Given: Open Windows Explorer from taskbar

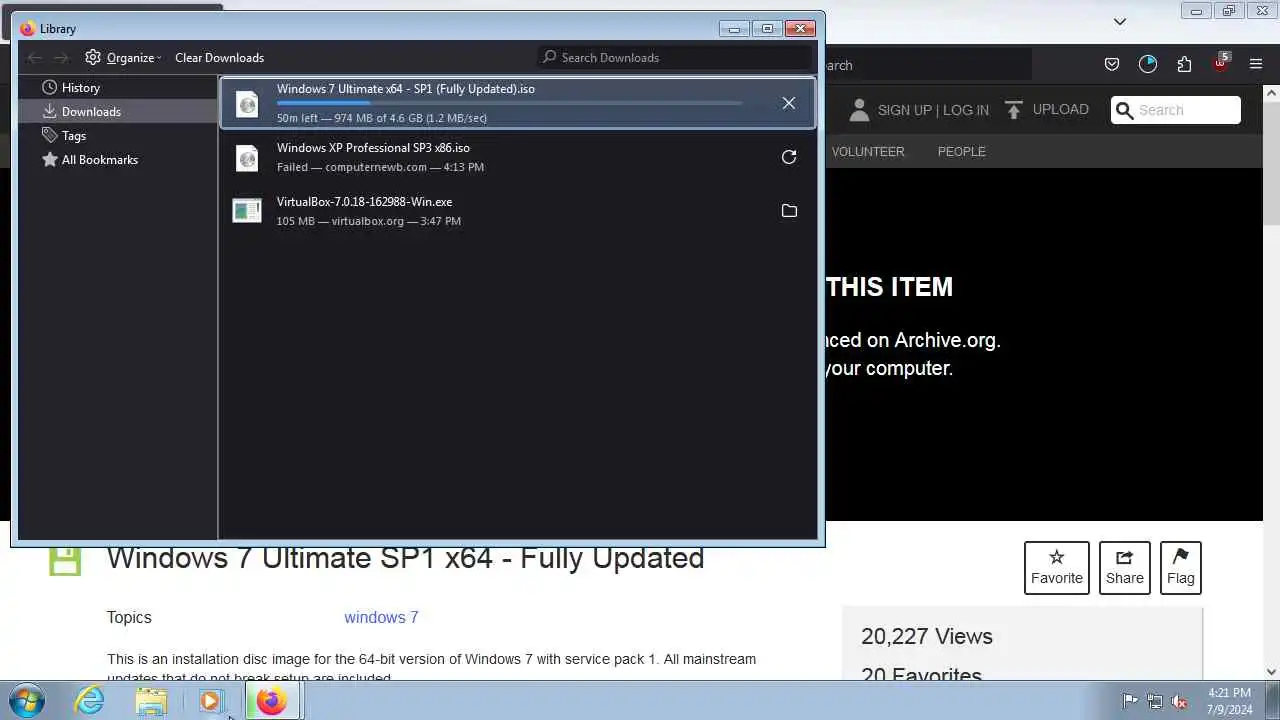Looking at the screenshot, I should (x=151, y=701).
